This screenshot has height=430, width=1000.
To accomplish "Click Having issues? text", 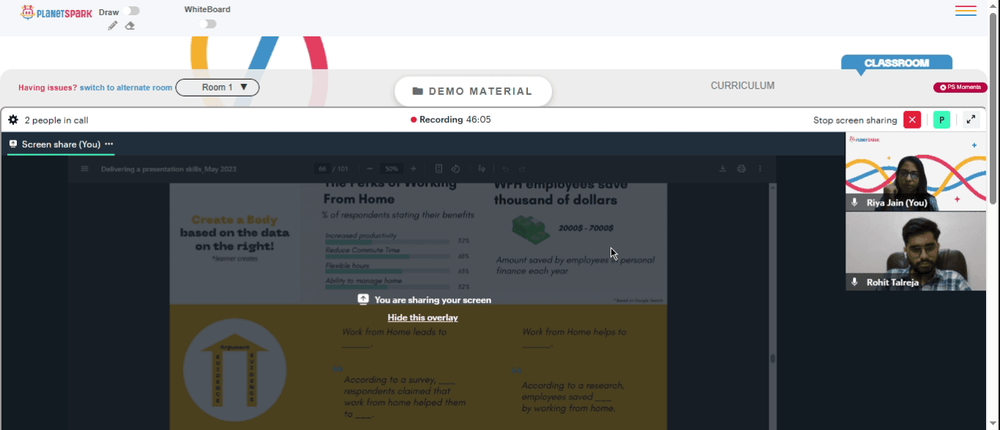I will click(48, 87).
